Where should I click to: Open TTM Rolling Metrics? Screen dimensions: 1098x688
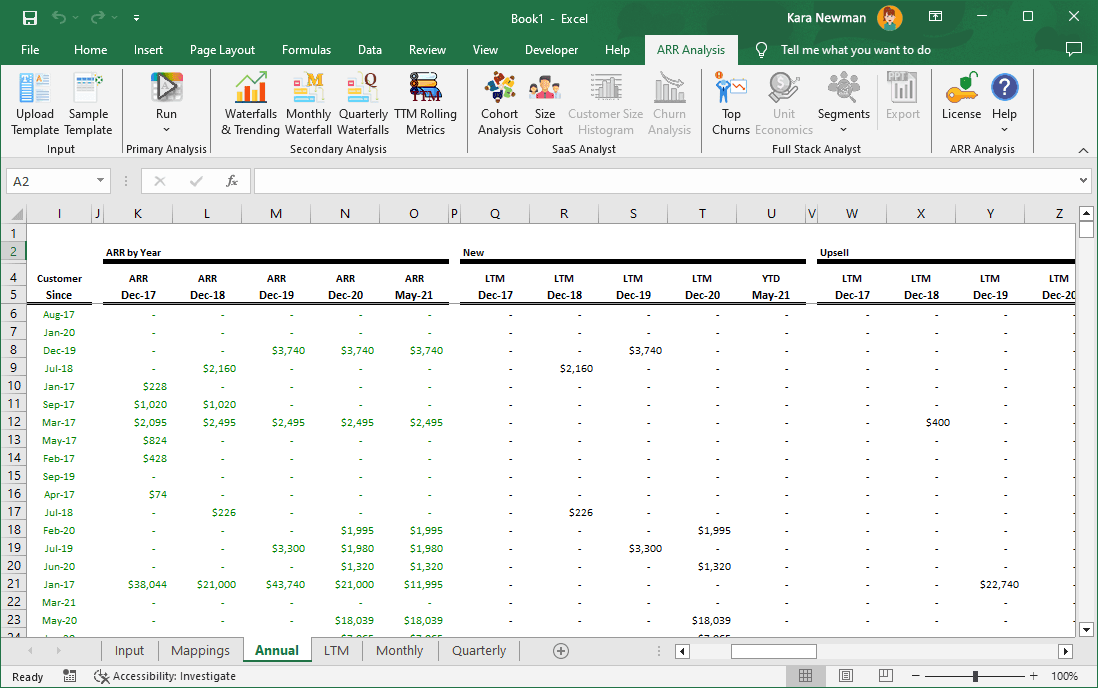tap(425, 100)
